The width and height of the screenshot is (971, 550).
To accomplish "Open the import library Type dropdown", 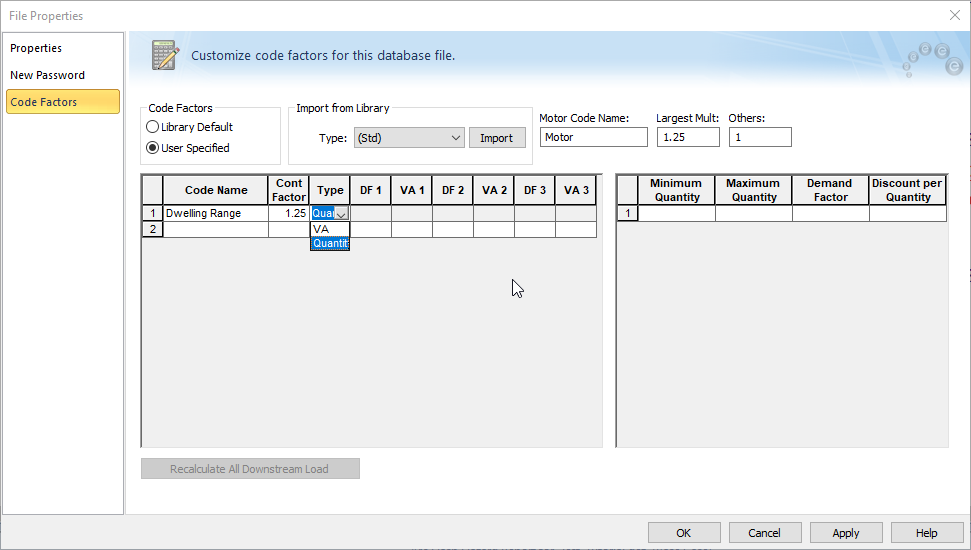I will (409, 138).
